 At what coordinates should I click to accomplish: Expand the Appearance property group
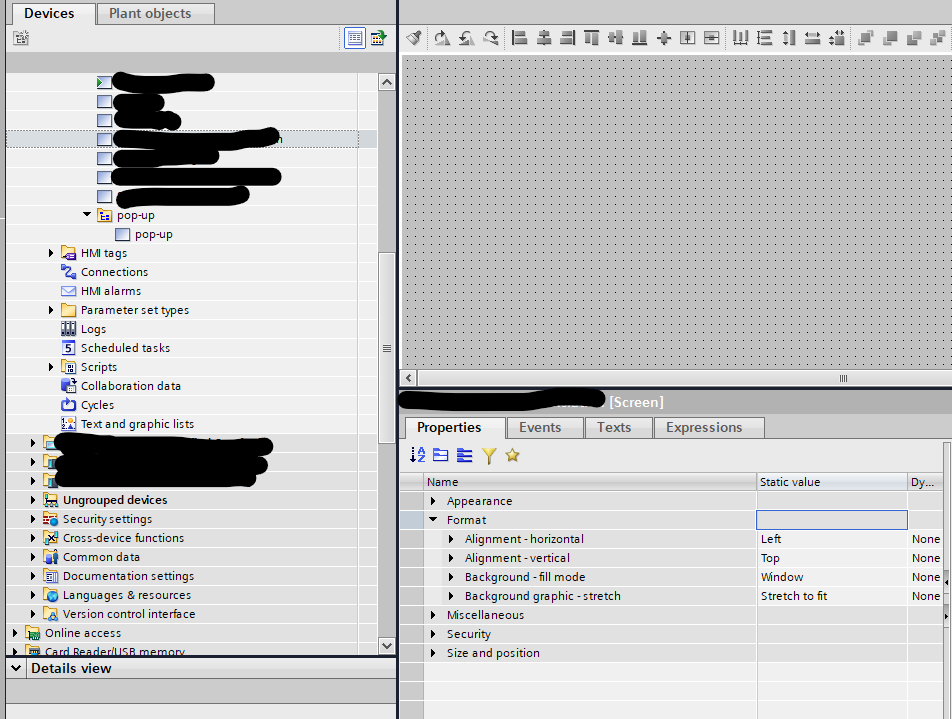click(x=433, y=501)
